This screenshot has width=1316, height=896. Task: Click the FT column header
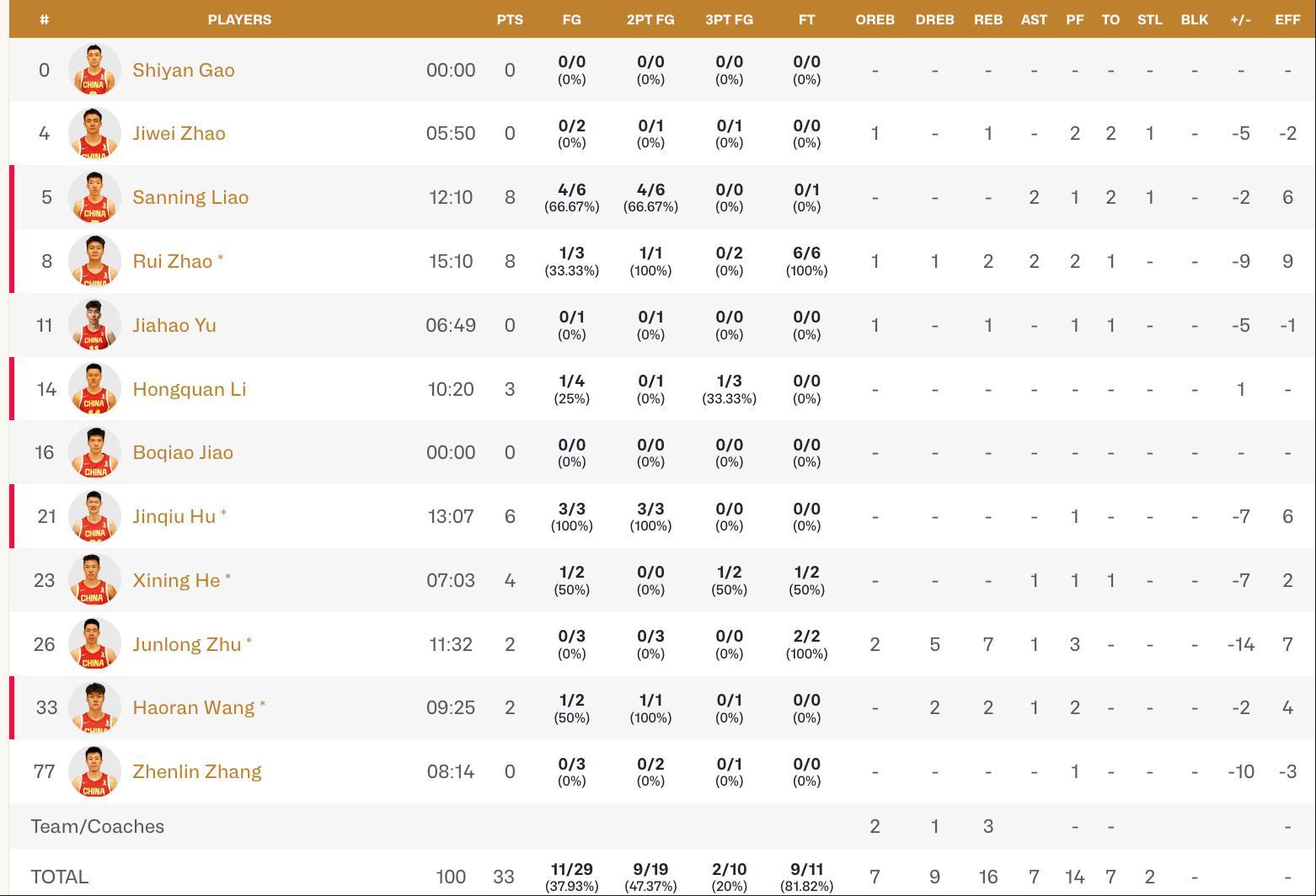pyautogui.click(x=806, y=19)
